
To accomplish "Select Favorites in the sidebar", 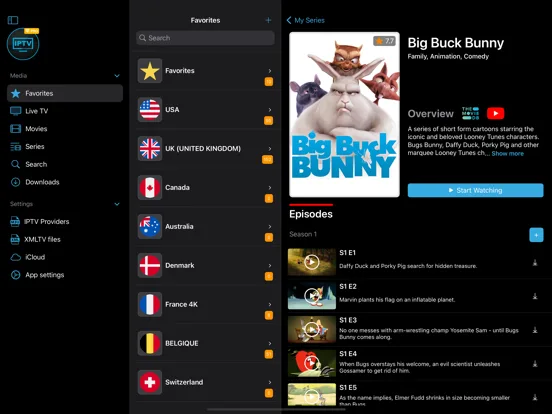I will click(65, 93).
